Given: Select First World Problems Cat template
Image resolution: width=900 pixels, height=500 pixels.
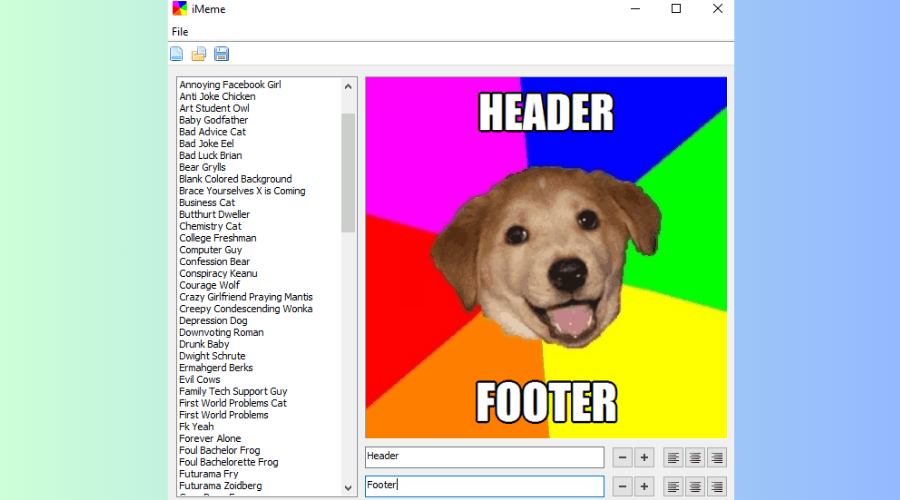Looking at the screenshot, I should [232, 403].
